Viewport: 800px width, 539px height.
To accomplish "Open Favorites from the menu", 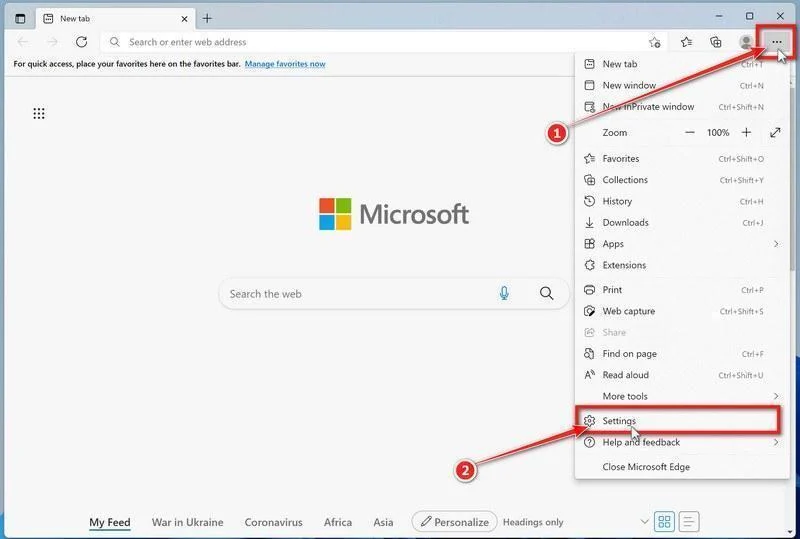I will point(682,159).
